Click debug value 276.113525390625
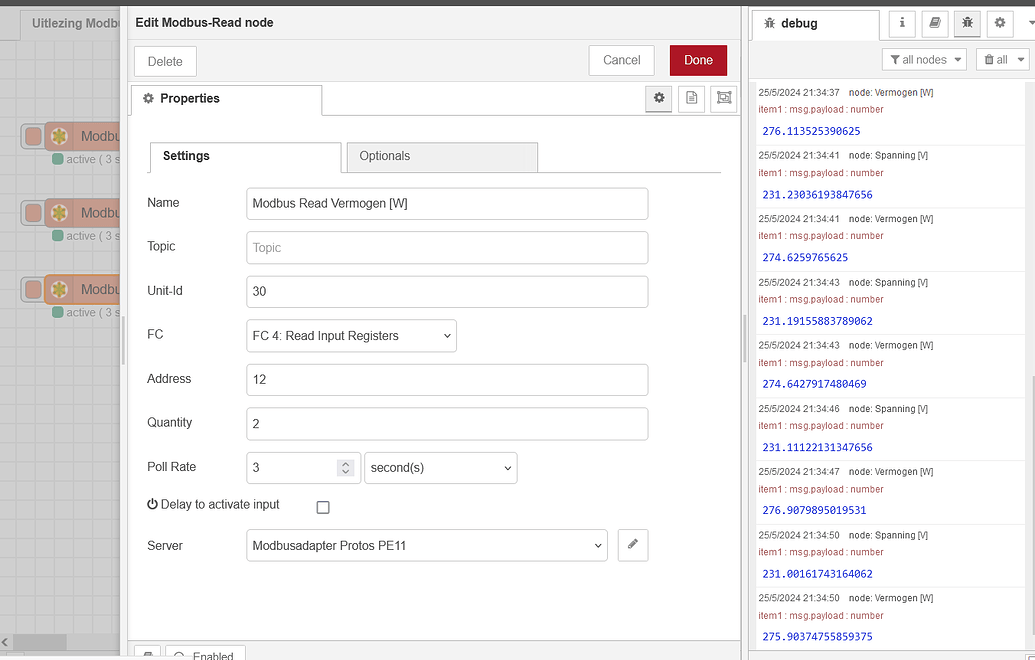This screenshot has width=1035, height=660. 811,131
